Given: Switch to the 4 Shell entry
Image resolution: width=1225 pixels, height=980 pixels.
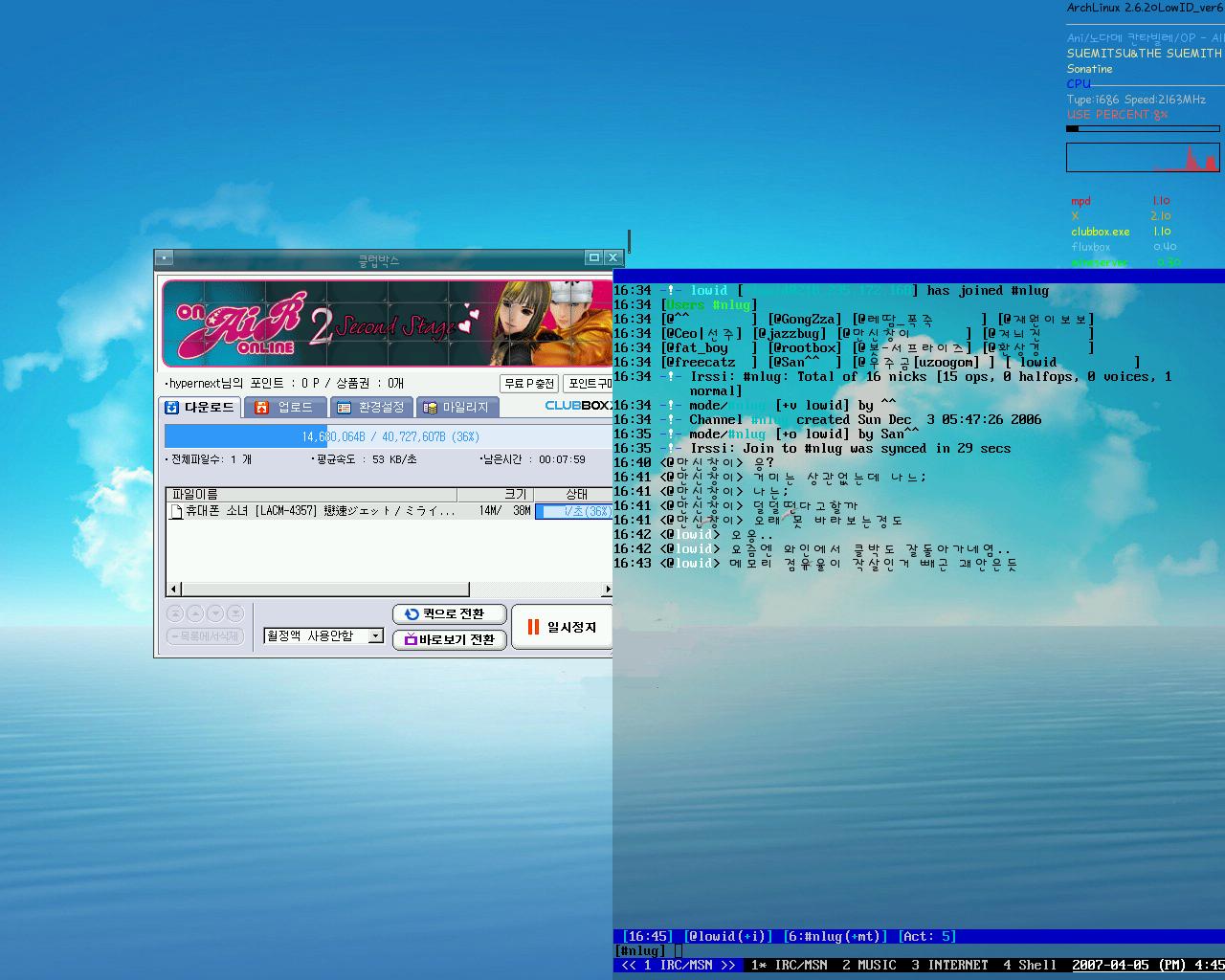Looking at the screenshot, I should point(1030,965).
